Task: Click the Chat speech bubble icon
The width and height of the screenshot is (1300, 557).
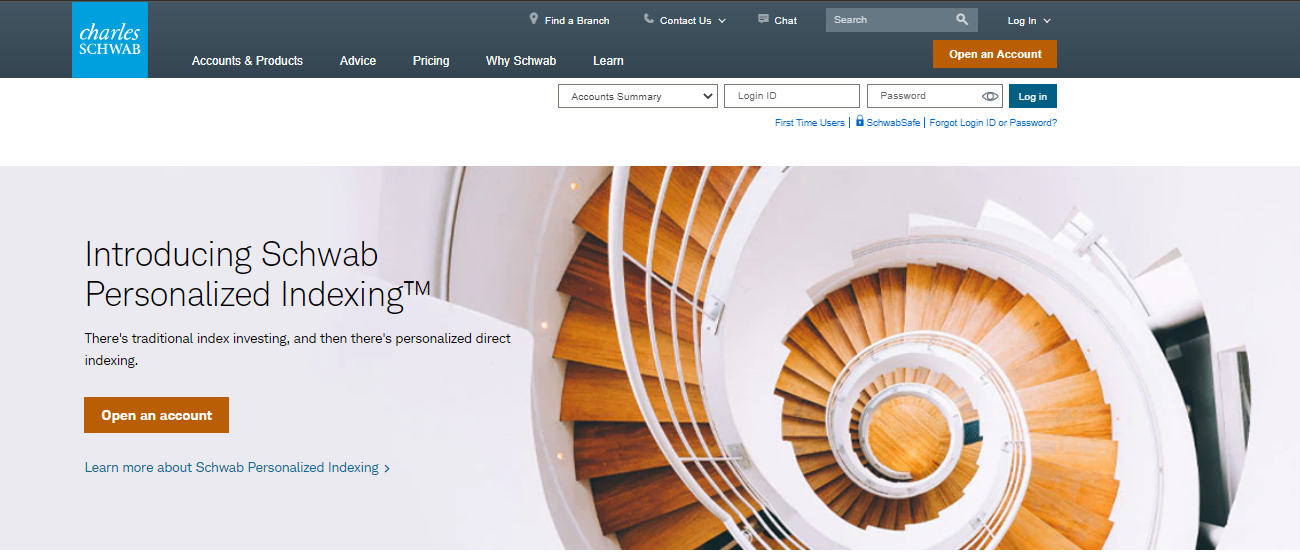Action: (764, 19)
